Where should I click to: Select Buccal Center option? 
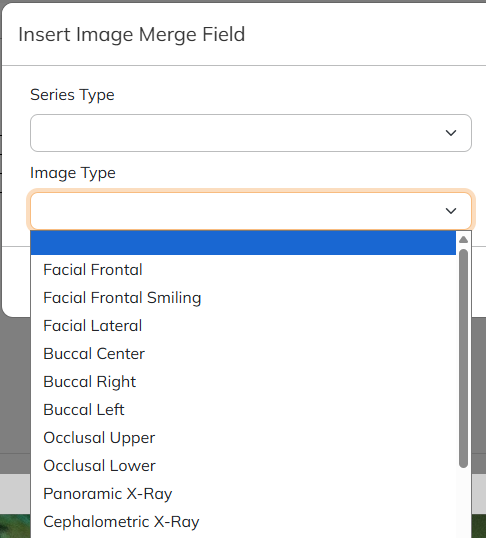tap(243, 354)
